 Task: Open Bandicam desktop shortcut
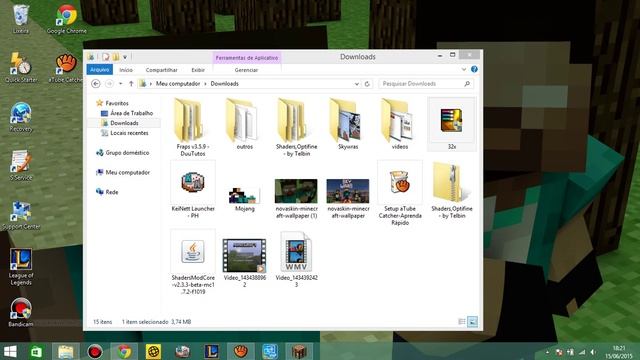pyautogui.click(x=20, y=312)
